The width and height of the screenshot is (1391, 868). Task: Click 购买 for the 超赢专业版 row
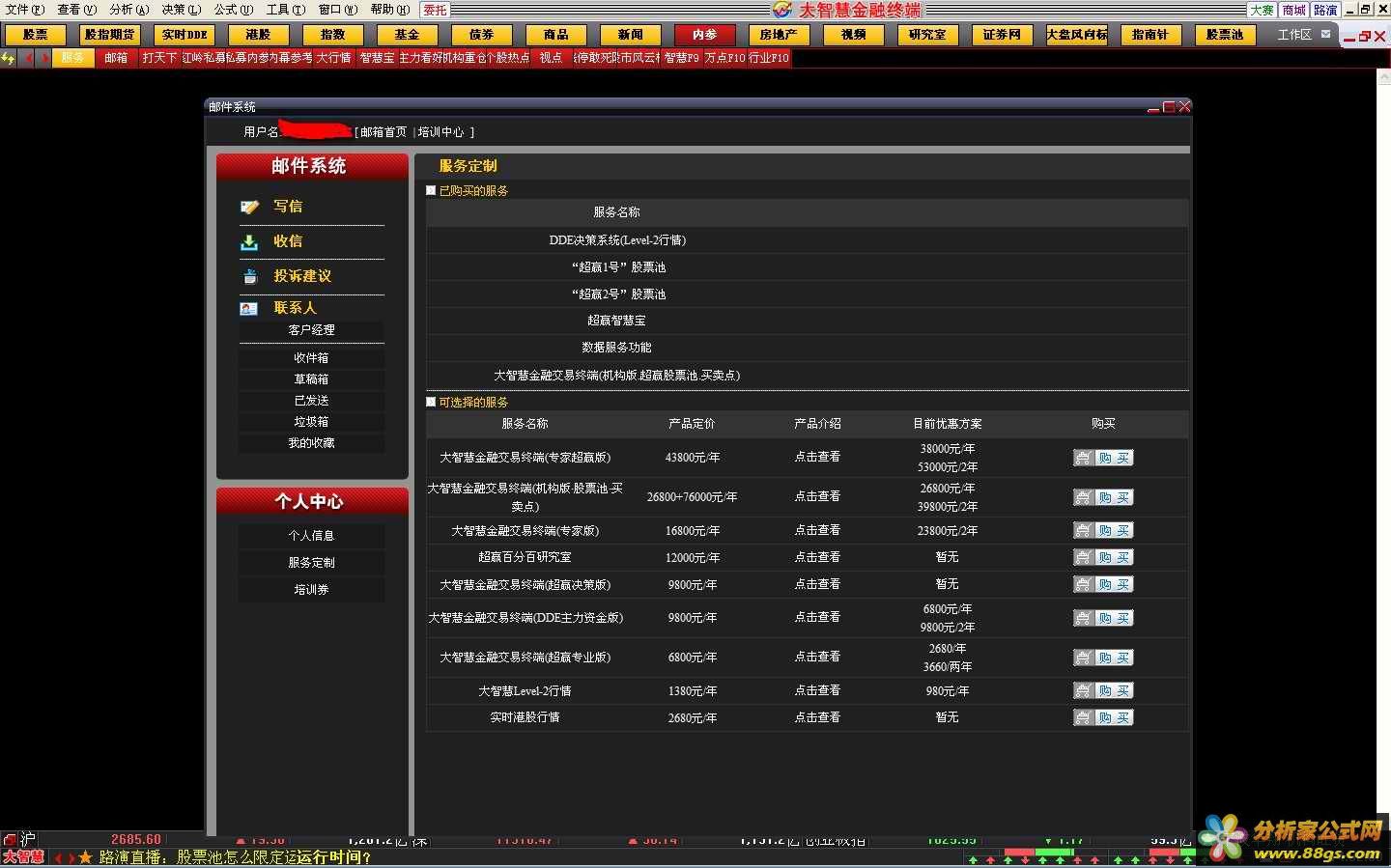[1103, 658]
